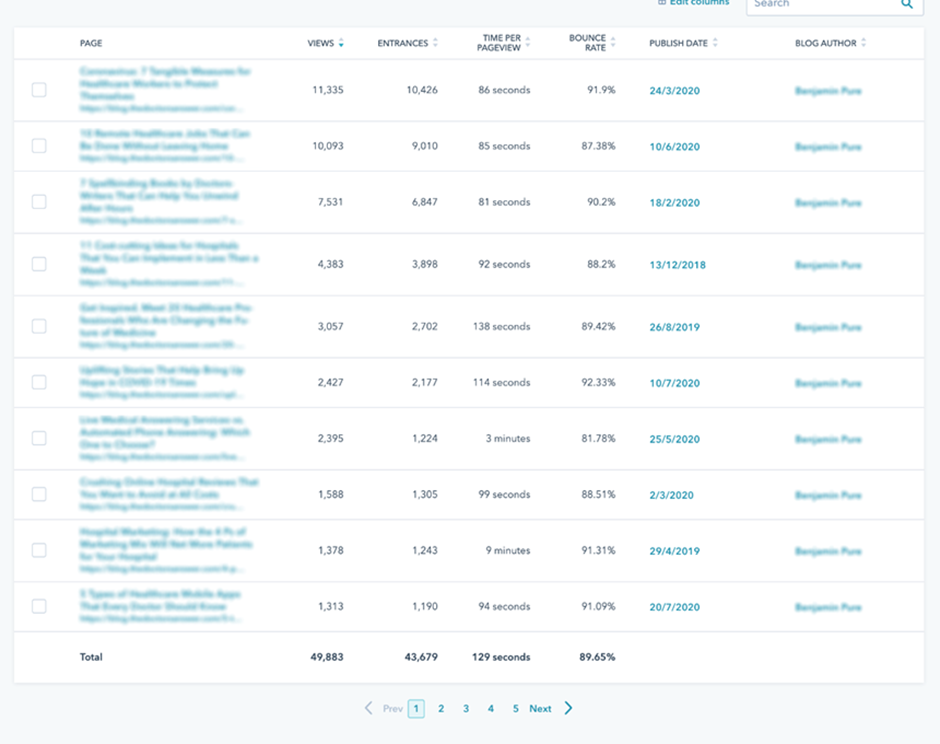The width and height of the screenshot is (940, 744).
Task: Click the Search input field
Action: coord(820,5)
